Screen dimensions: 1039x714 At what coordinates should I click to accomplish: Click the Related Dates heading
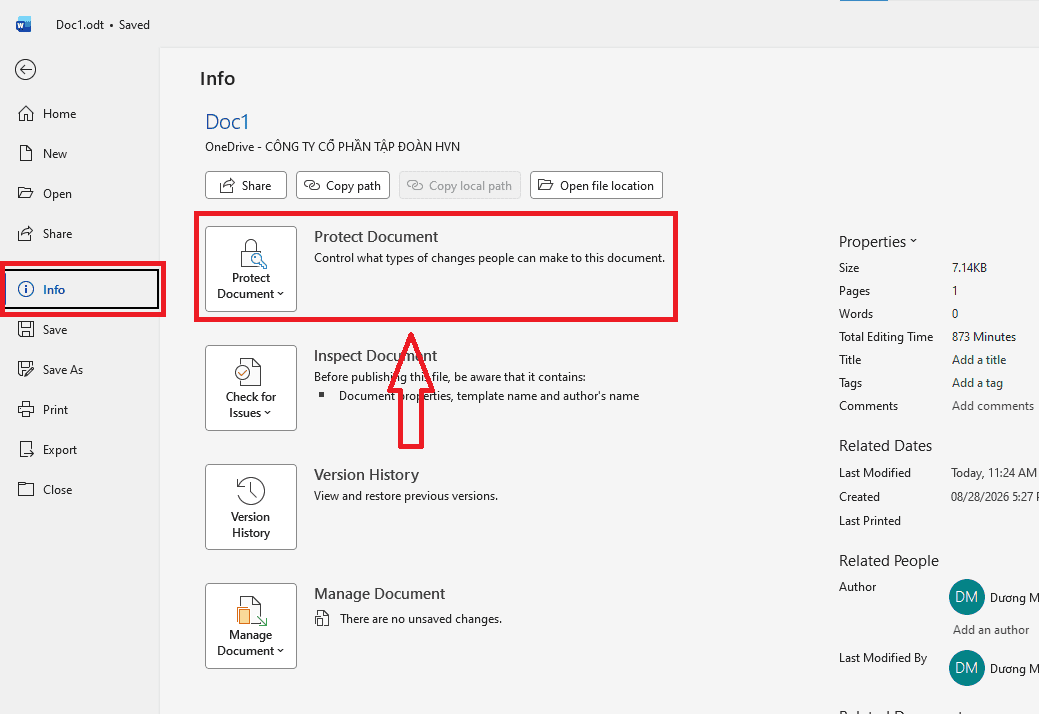[885, 446]
